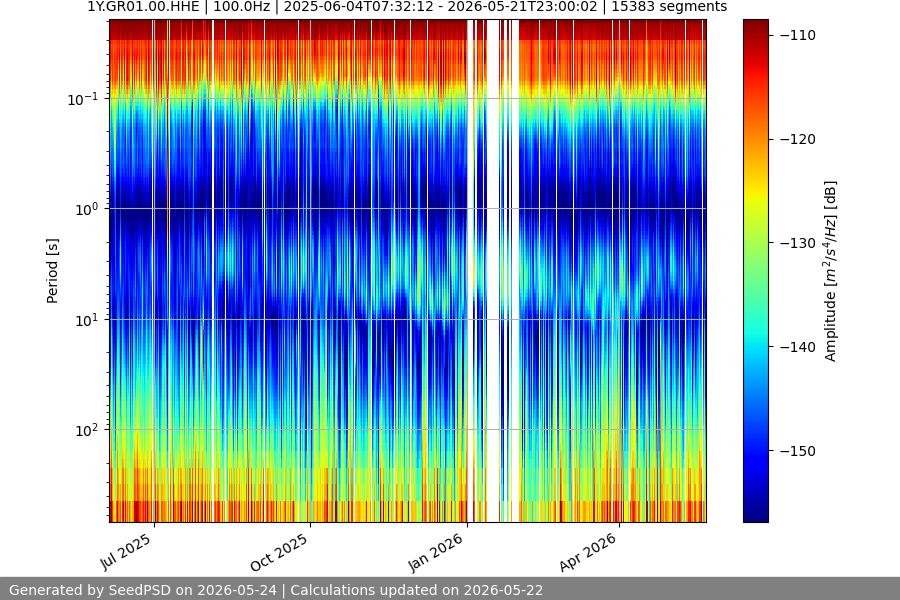Click the −140 colorbar tick label

click(x=797, y=347)
